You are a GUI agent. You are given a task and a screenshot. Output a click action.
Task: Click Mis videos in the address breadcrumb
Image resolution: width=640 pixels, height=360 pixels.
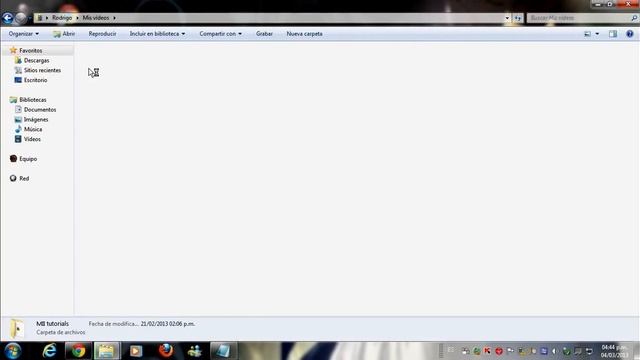pyautogui.click(x=96, y=18)
